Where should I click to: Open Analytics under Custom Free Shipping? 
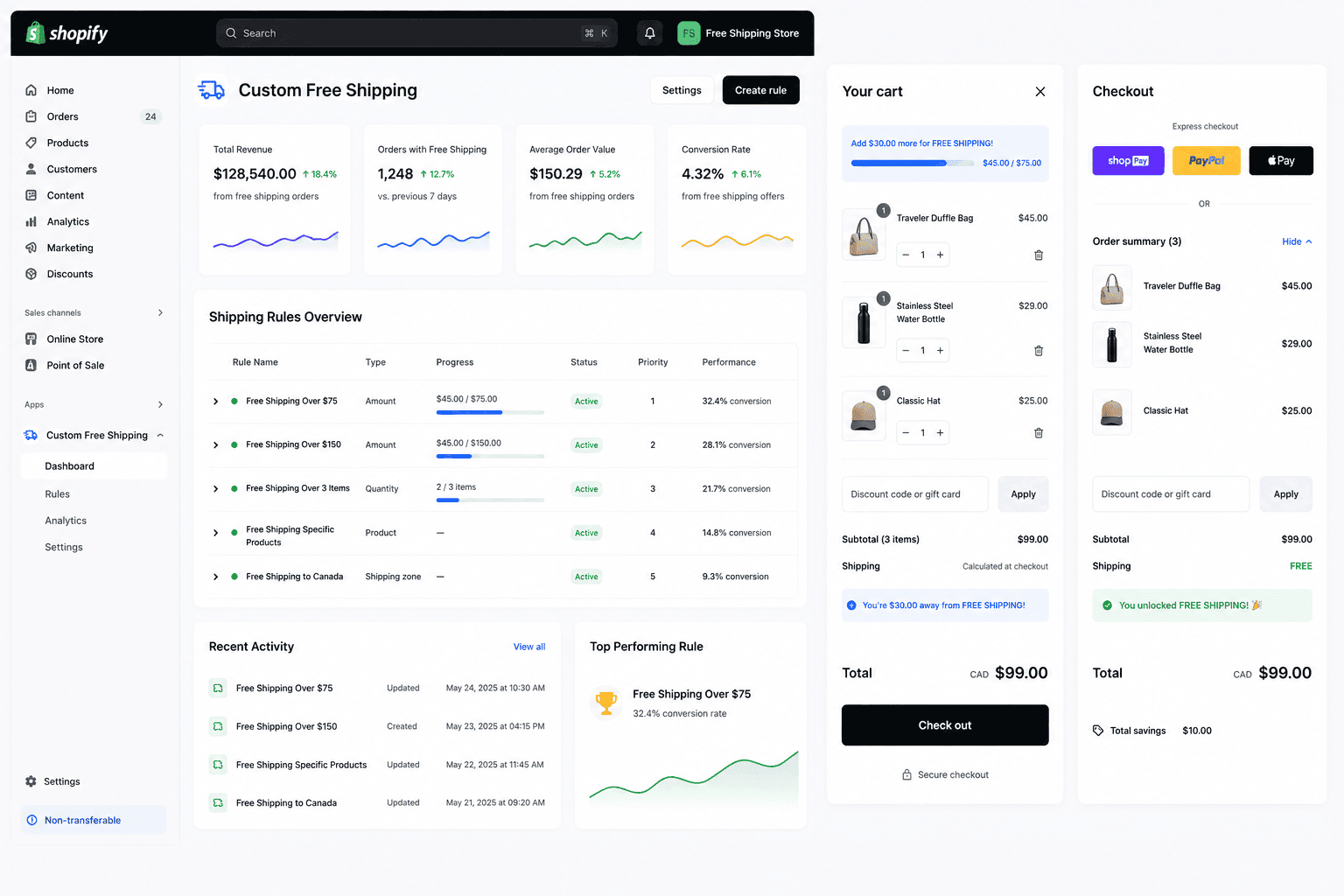(x=66, y=521)
